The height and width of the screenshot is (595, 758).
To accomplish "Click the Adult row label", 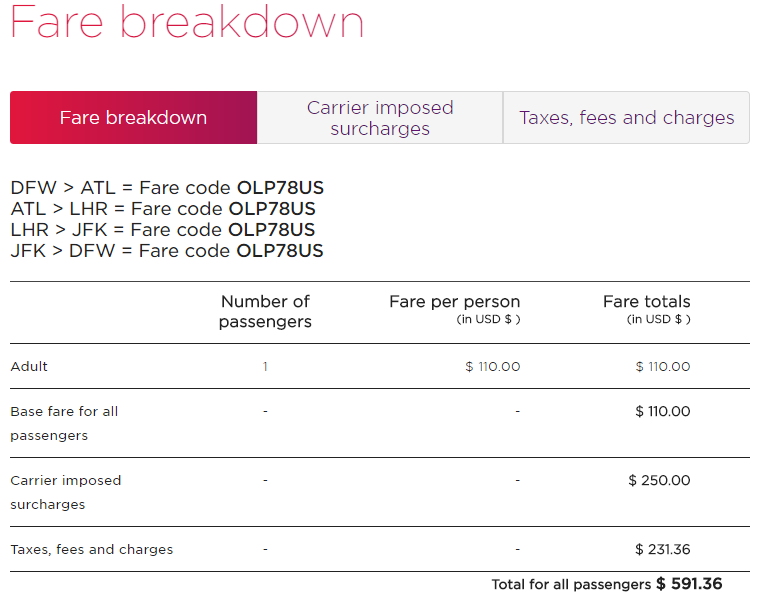I will coord(29,366).
